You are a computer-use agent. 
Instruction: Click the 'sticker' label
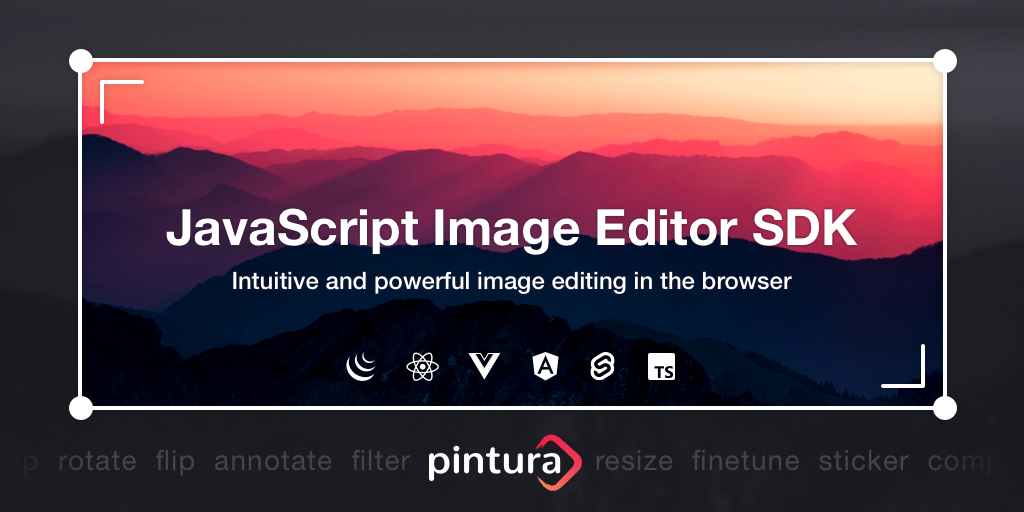[863, 461]
